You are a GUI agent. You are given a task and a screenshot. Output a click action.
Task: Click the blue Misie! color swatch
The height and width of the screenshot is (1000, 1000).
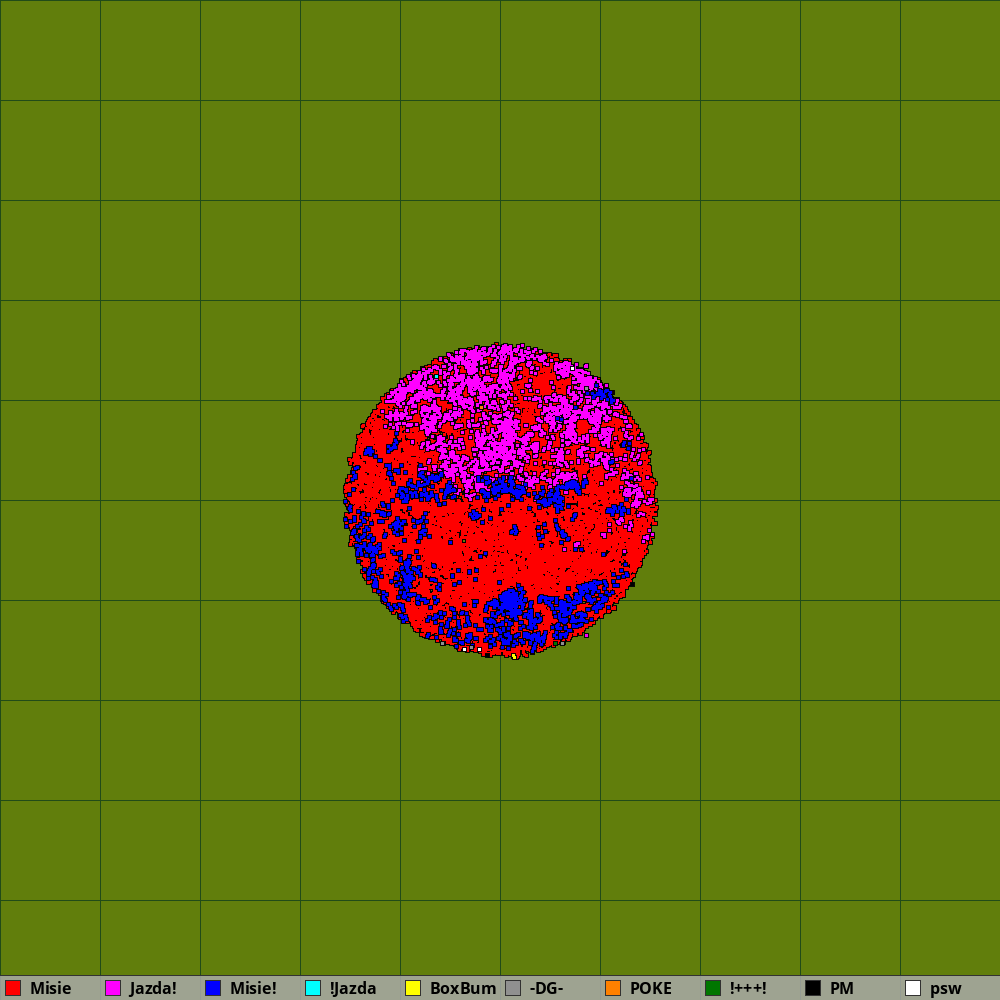[x=213, y=988]
